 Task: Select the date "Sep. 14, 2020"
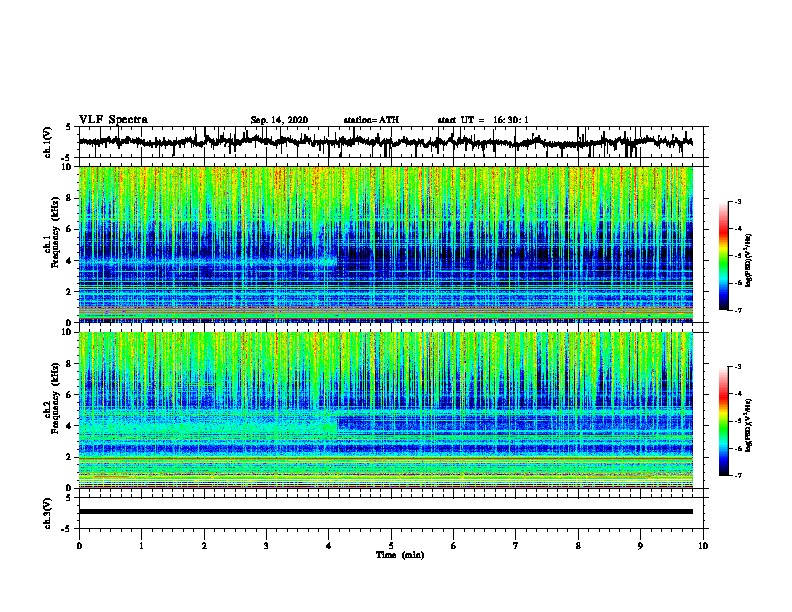[279, 120]
